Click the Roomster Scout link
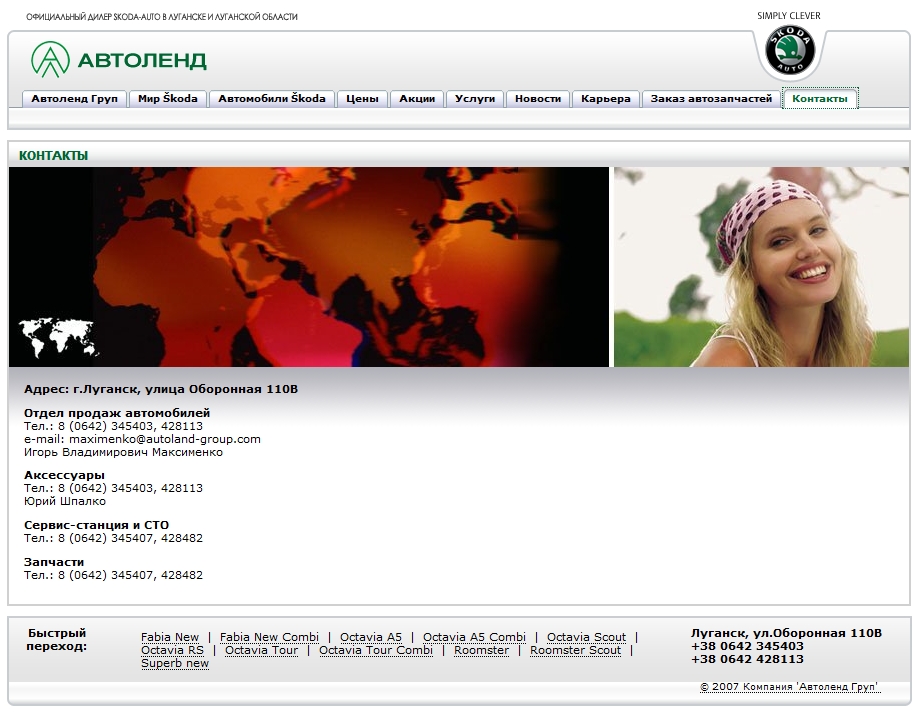918x713 pixels. point(575,650)
